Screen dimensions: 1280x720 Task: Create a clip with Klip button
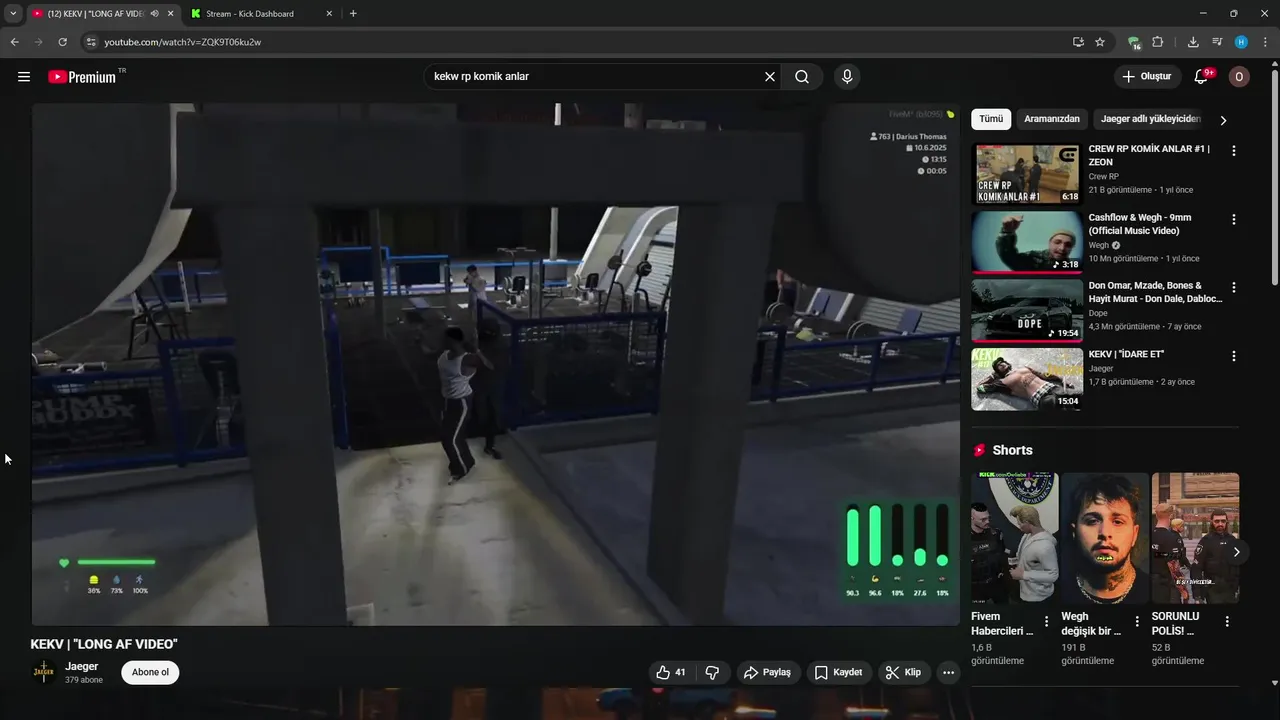pyautogui.click(x=903, y=673)
